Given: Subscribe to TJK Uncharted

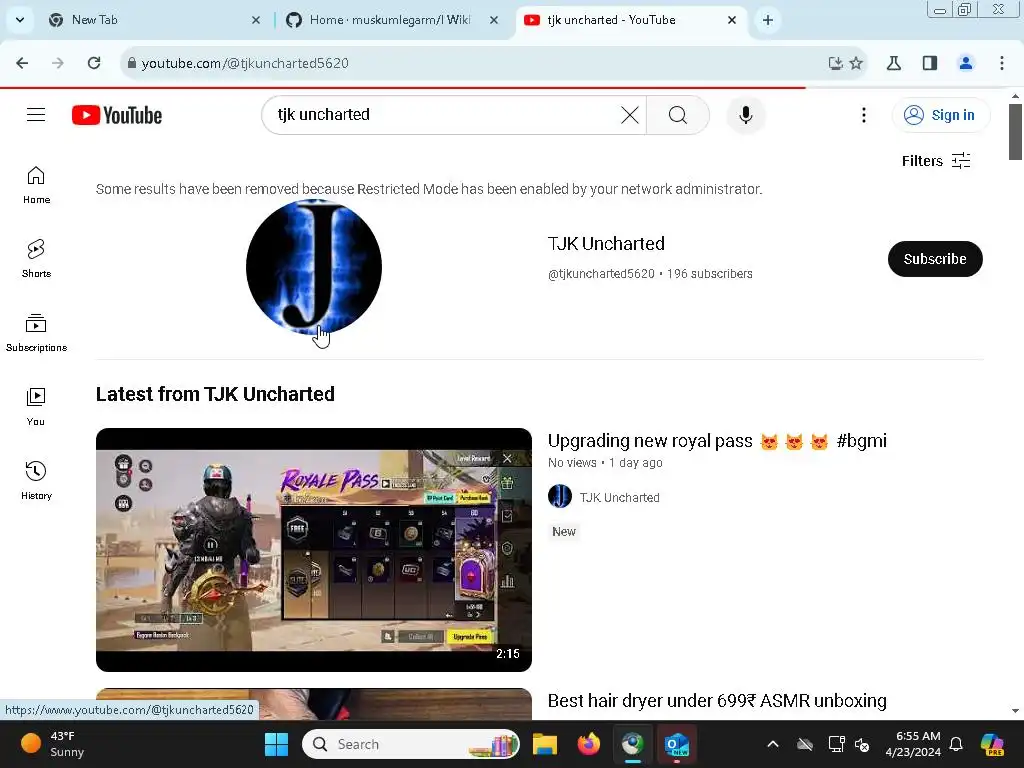Looking at the screenshot, I should point(935,259).
